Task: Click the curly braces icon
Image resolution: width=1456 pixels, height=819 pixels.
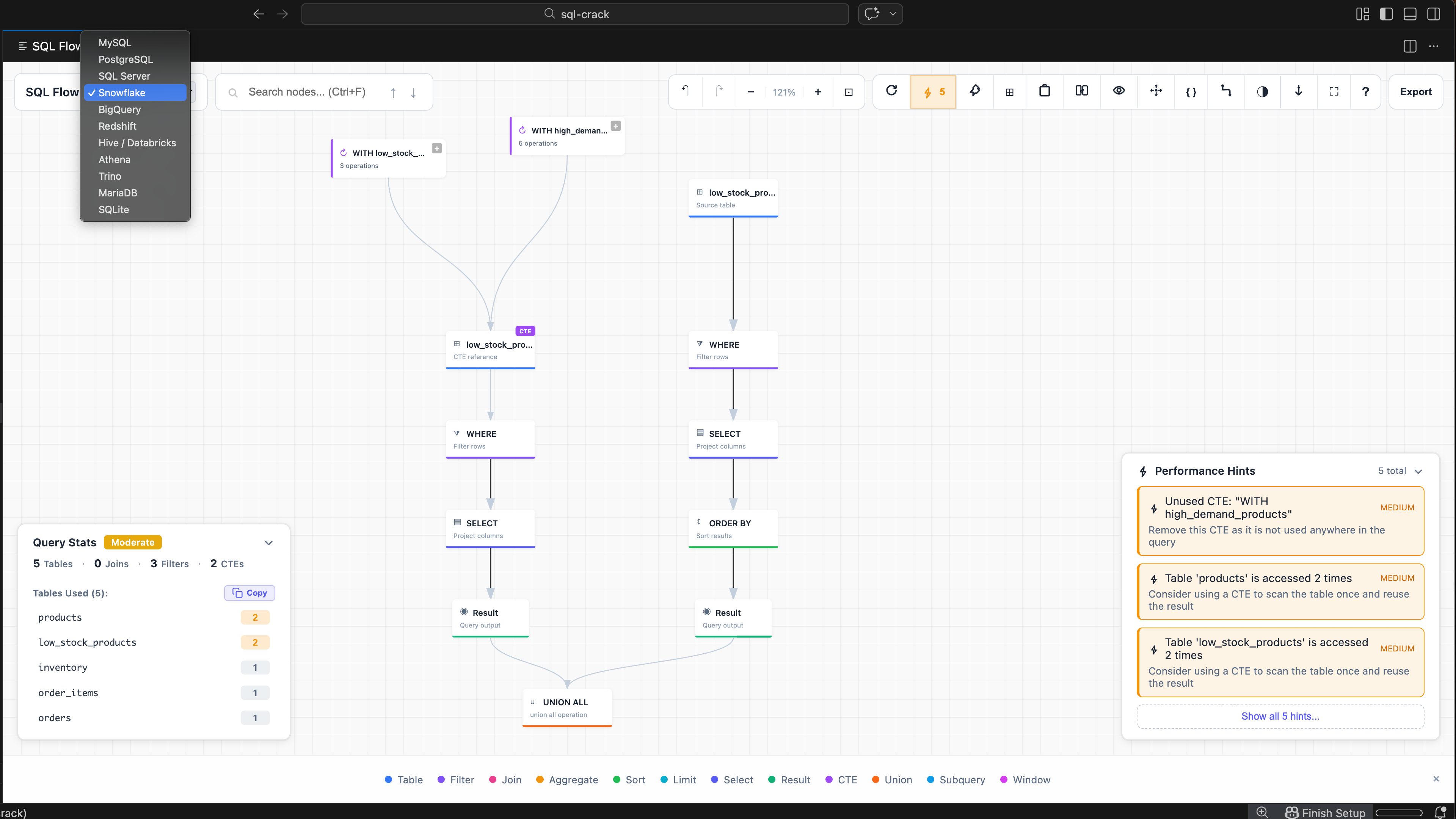Action: point(1191,91)
